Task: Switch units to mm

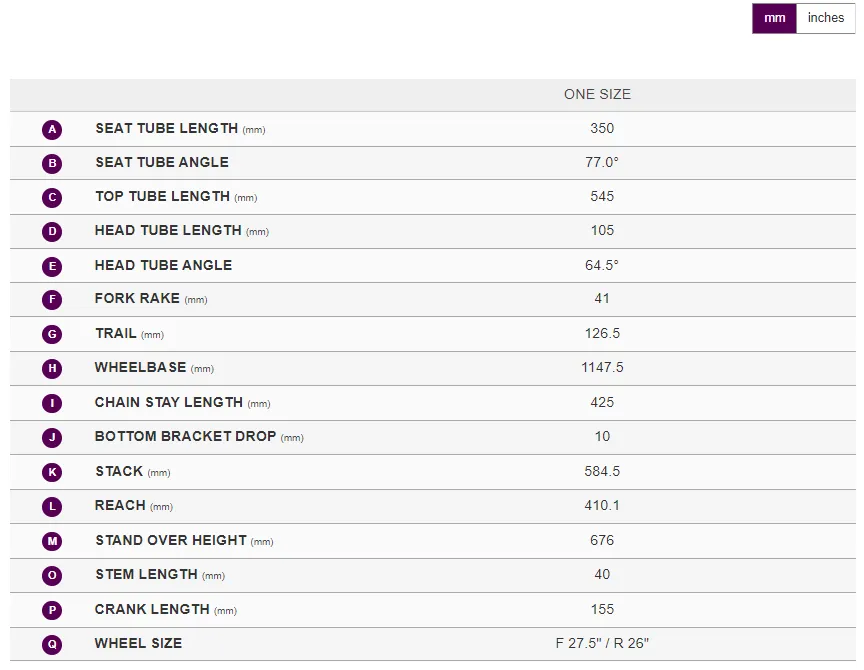Action: pos(774,18)
